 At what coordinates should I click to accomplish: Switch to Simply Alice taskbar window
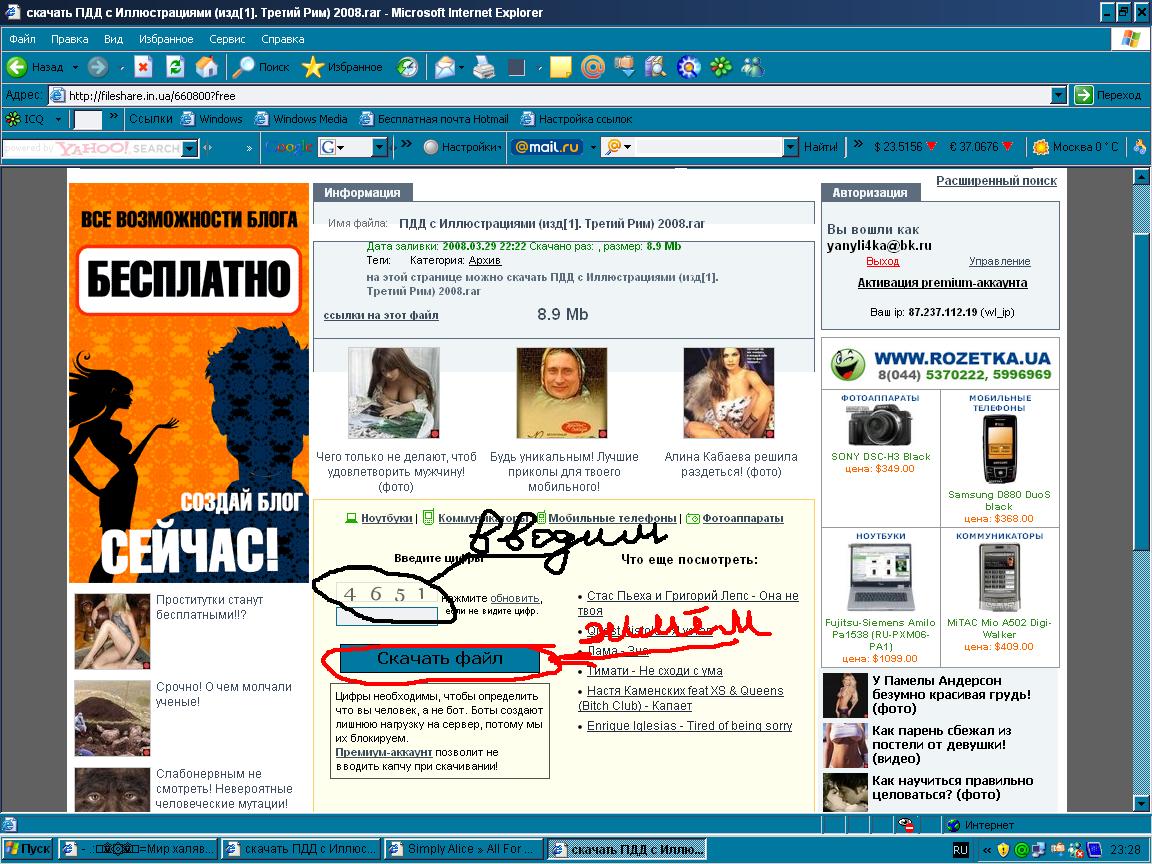(464, 849)
